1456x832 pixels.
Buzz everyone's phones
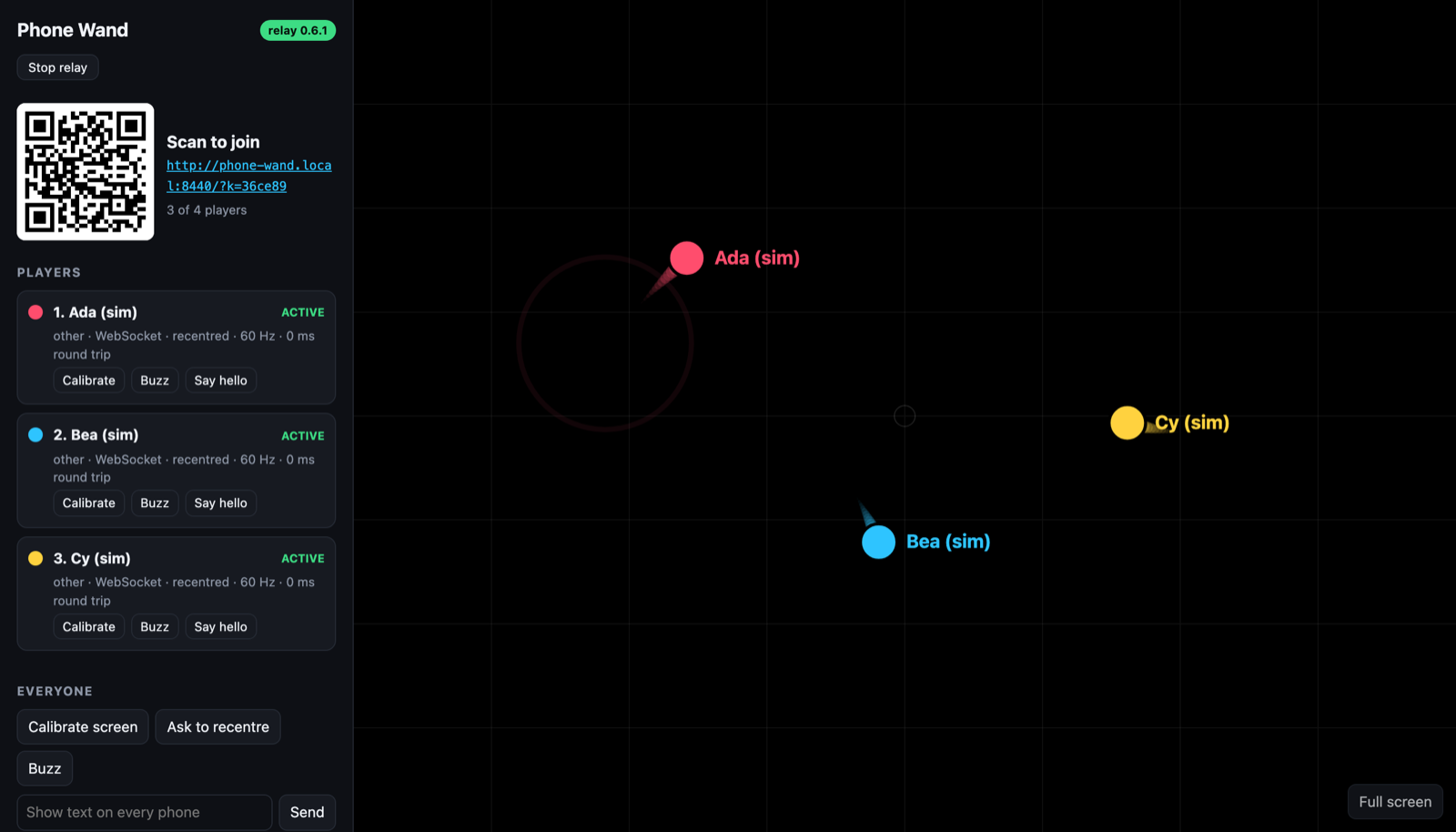(45, 769)
